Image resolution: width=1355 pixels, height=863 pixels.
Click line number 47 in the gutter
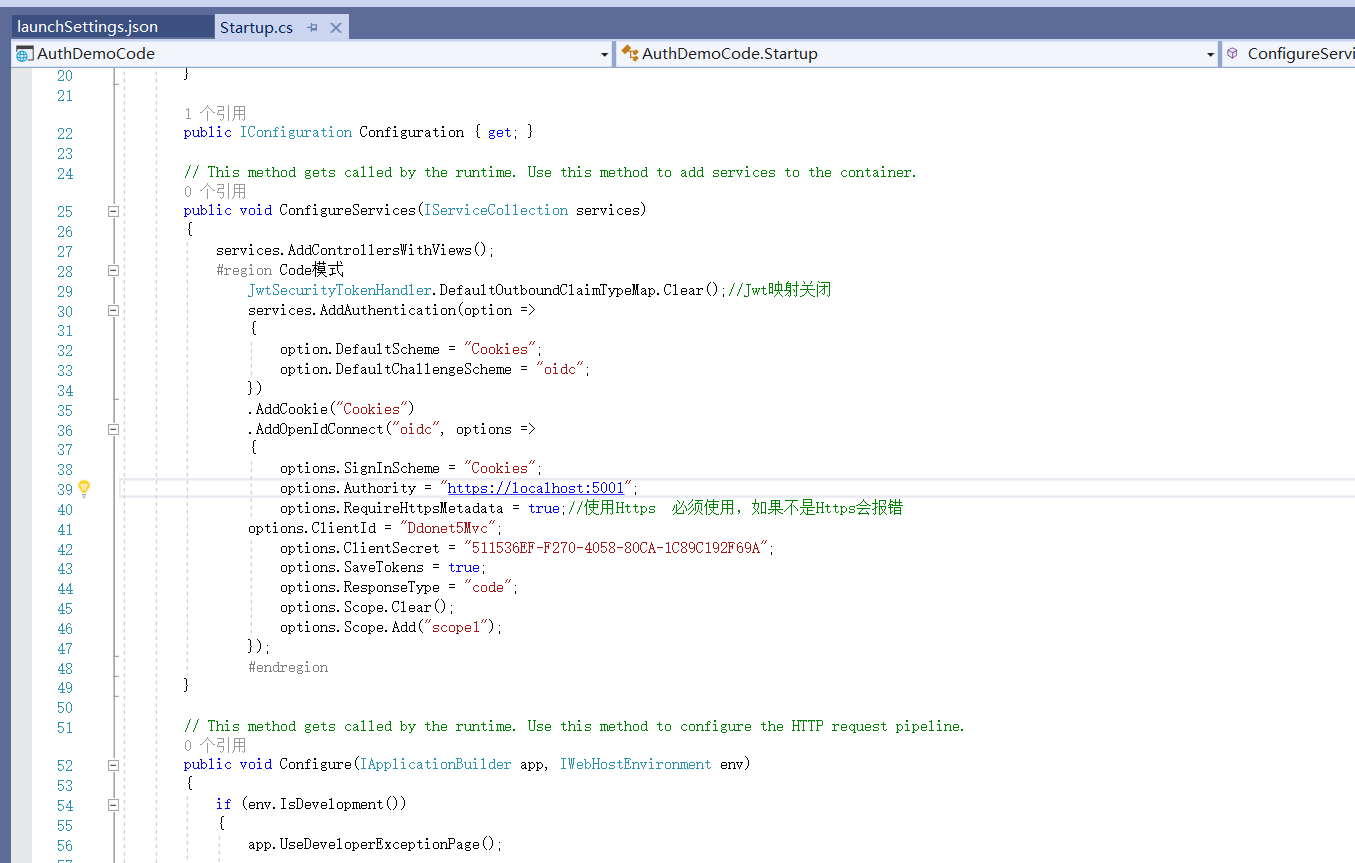[65, 648]
